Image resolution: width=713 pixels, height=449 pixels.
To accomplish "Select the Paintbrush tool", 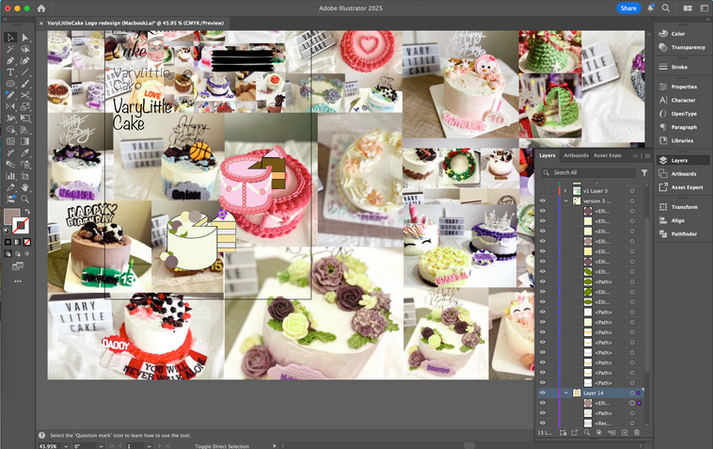I will click(x=25, y=84).
